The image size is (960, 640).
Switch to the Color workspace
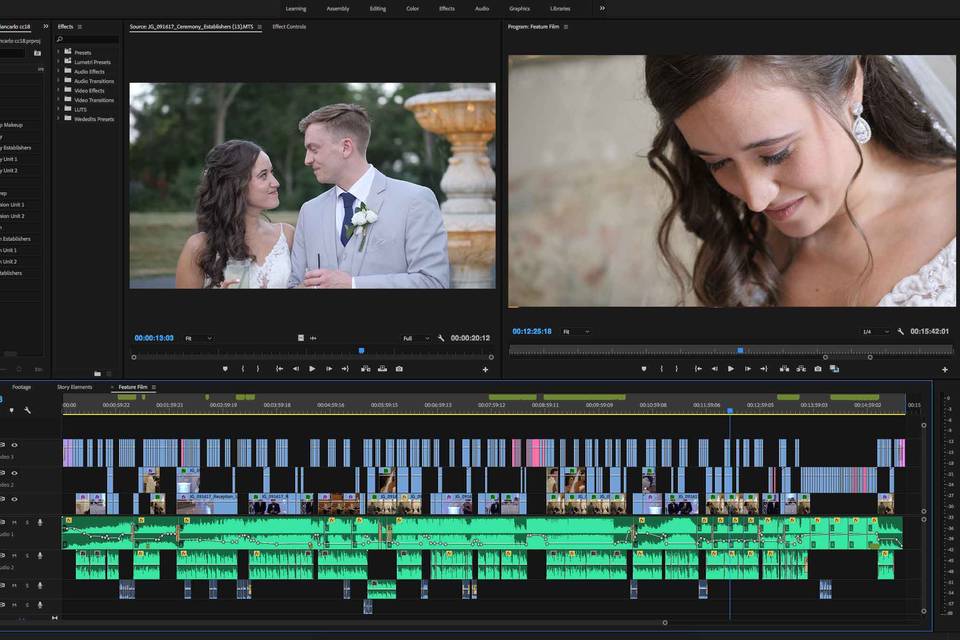(413, 9)
